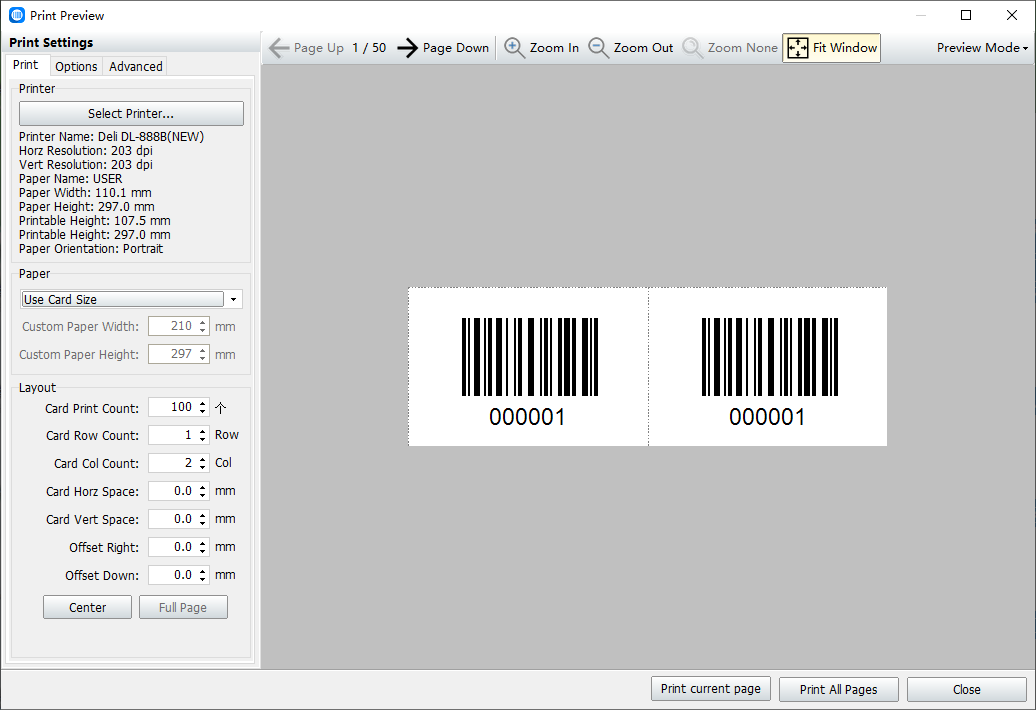
Task: Click the Center button
Action: point(87,608)
